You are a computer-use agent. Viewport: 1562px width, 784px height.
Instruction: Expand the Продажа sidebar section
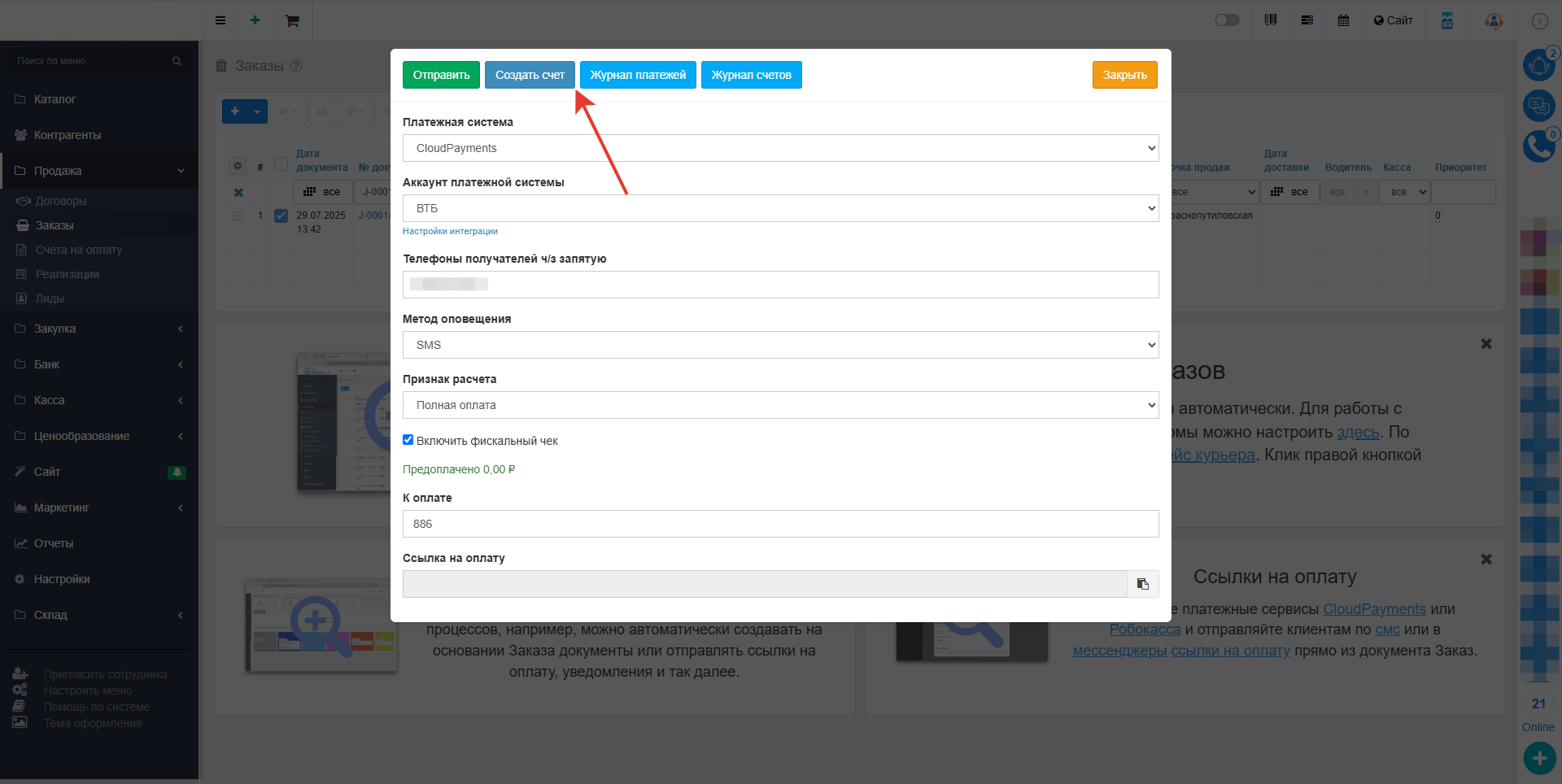(x=99, y=171)
